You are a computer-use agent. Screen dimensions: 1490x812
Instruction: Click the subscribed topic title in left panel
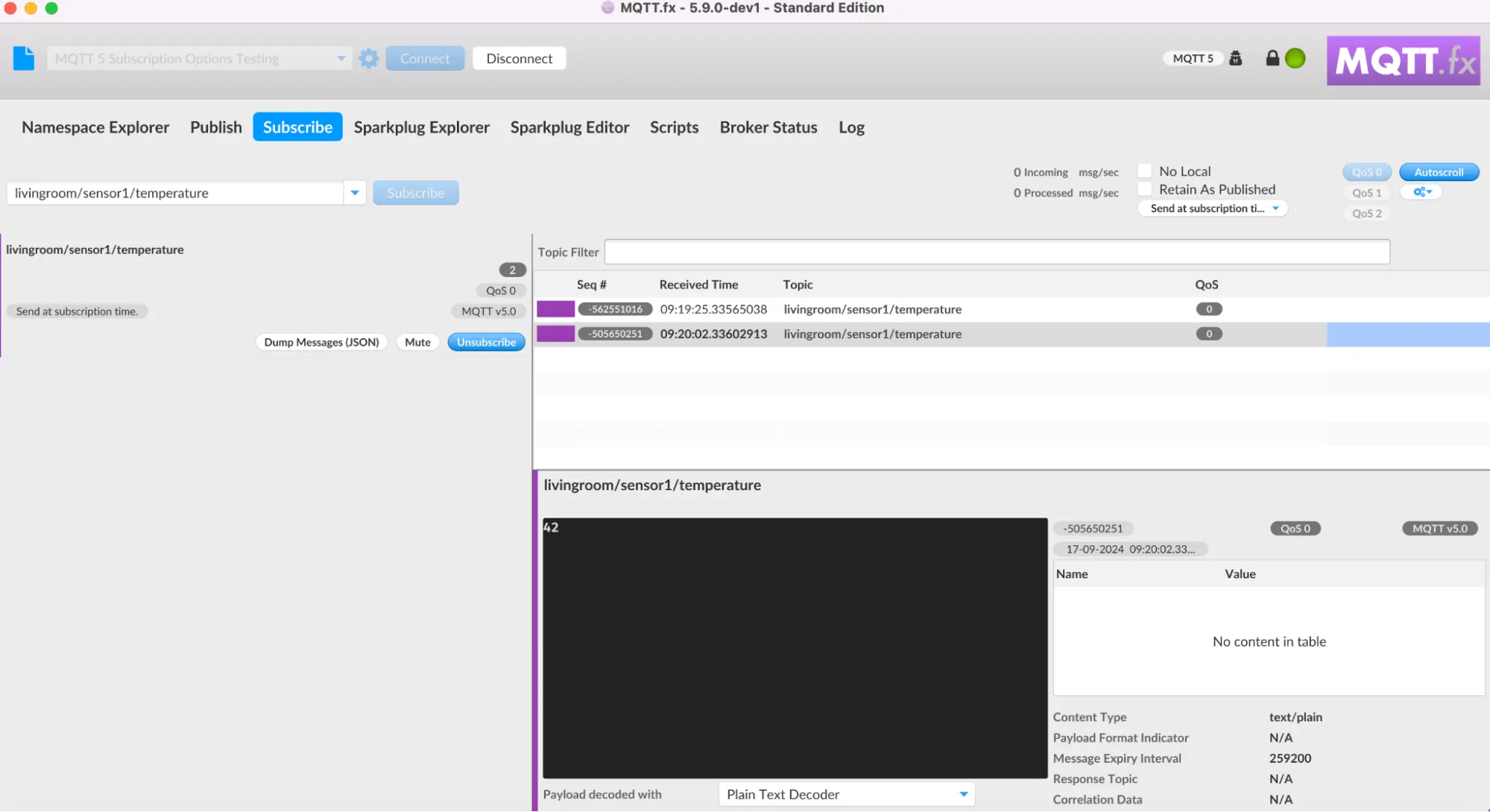(x=95, y=250)
